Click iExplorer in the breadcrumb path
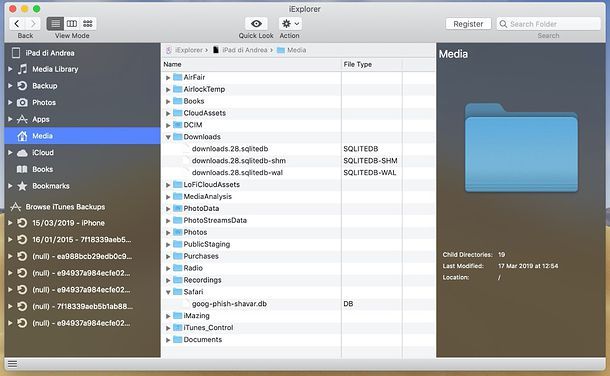The height and width of the screenshot is (376, 610). click(189, 50)
